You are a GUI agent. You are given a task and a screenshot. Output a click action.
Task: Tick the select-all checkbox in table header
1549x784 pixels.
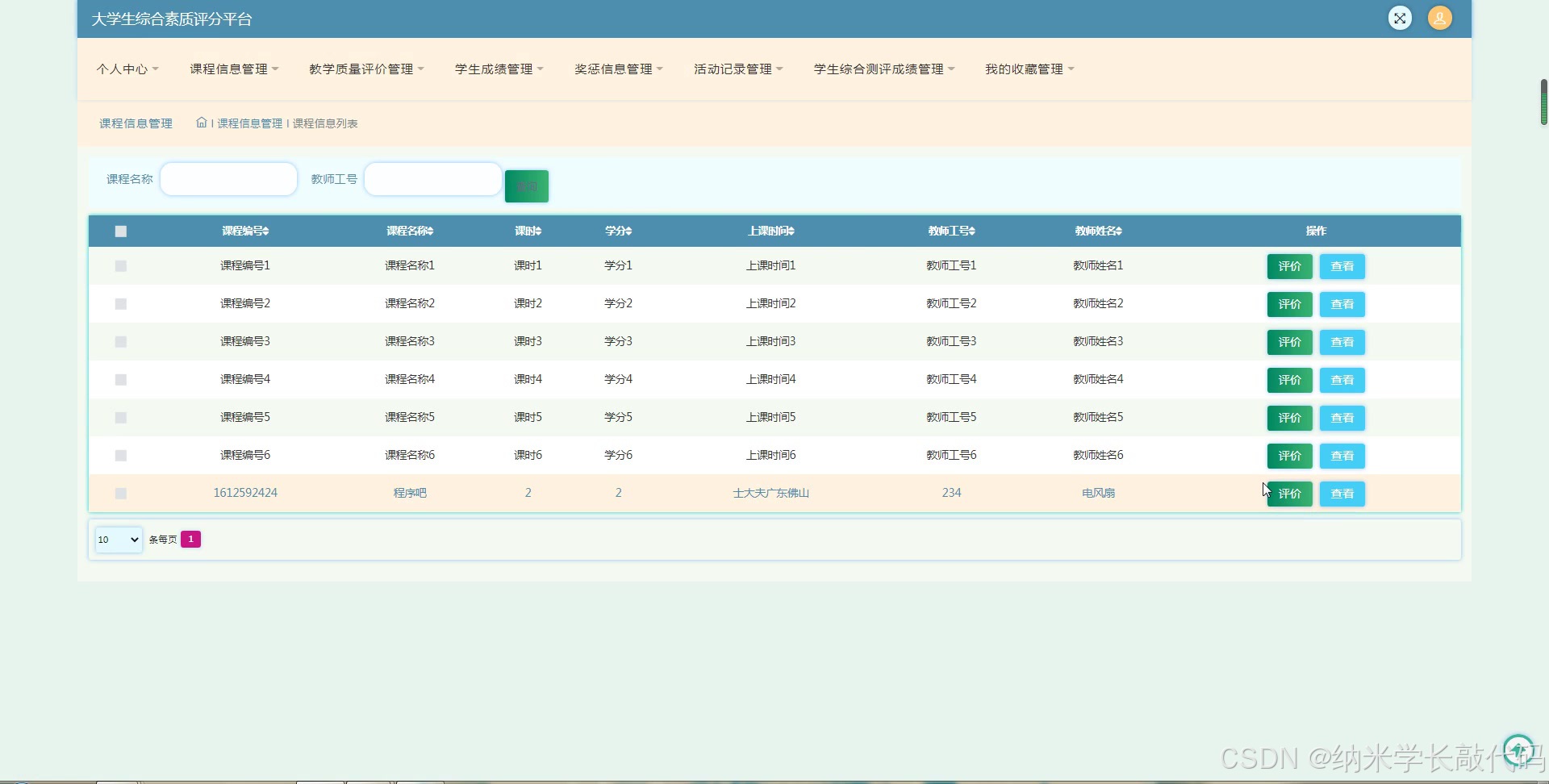pos(121,231)
